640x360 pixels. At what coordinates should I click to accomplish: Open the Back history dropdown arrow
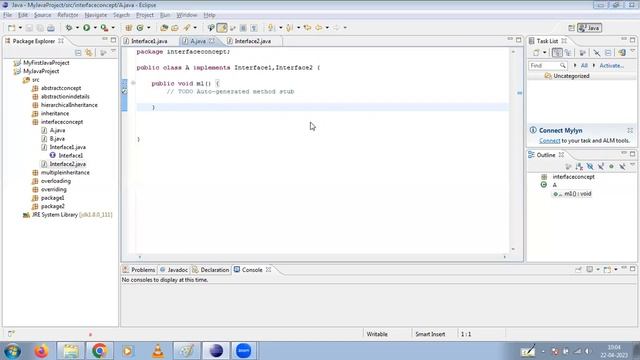[x=327, y=28]
